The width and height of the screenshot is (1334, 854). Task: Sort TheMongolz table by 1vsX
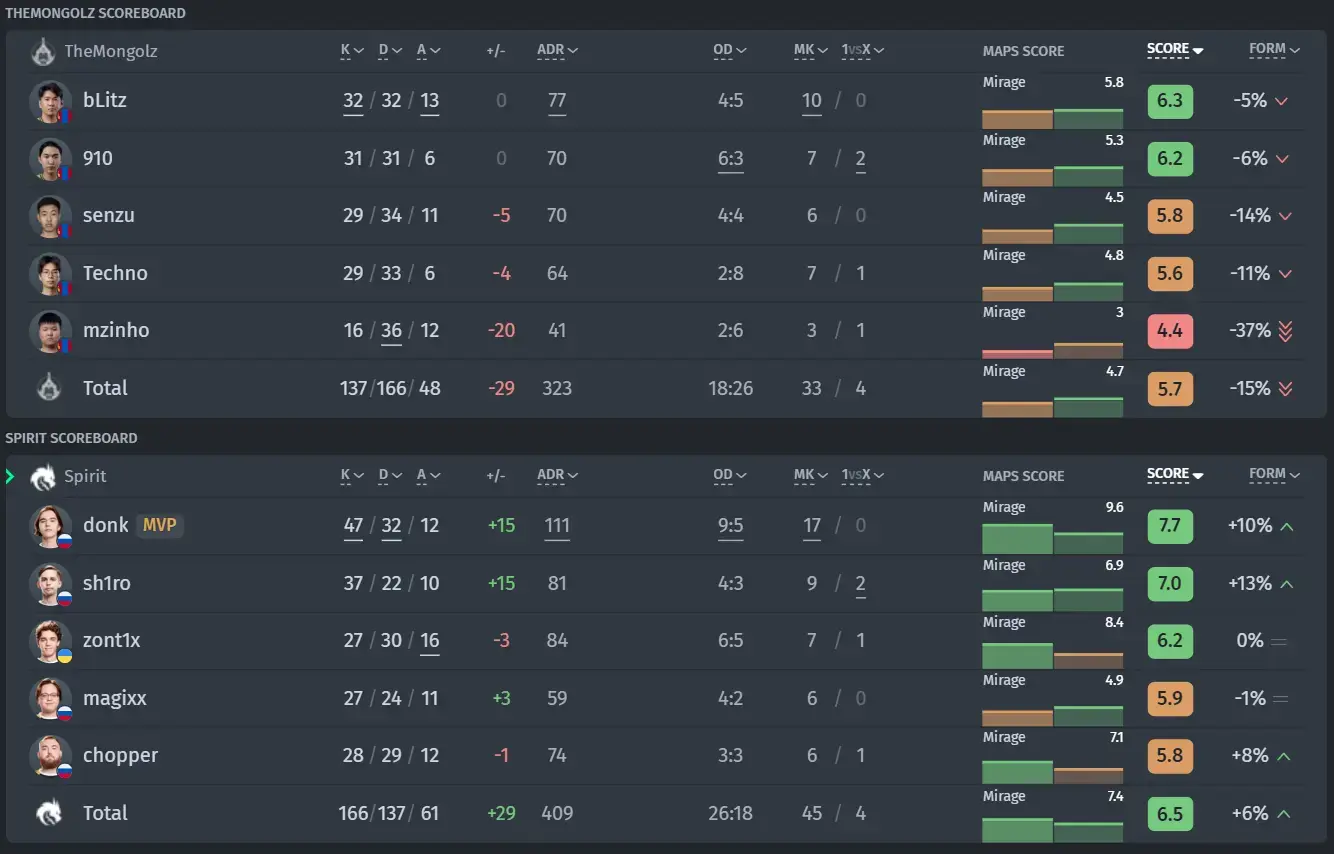pos(861,51)
